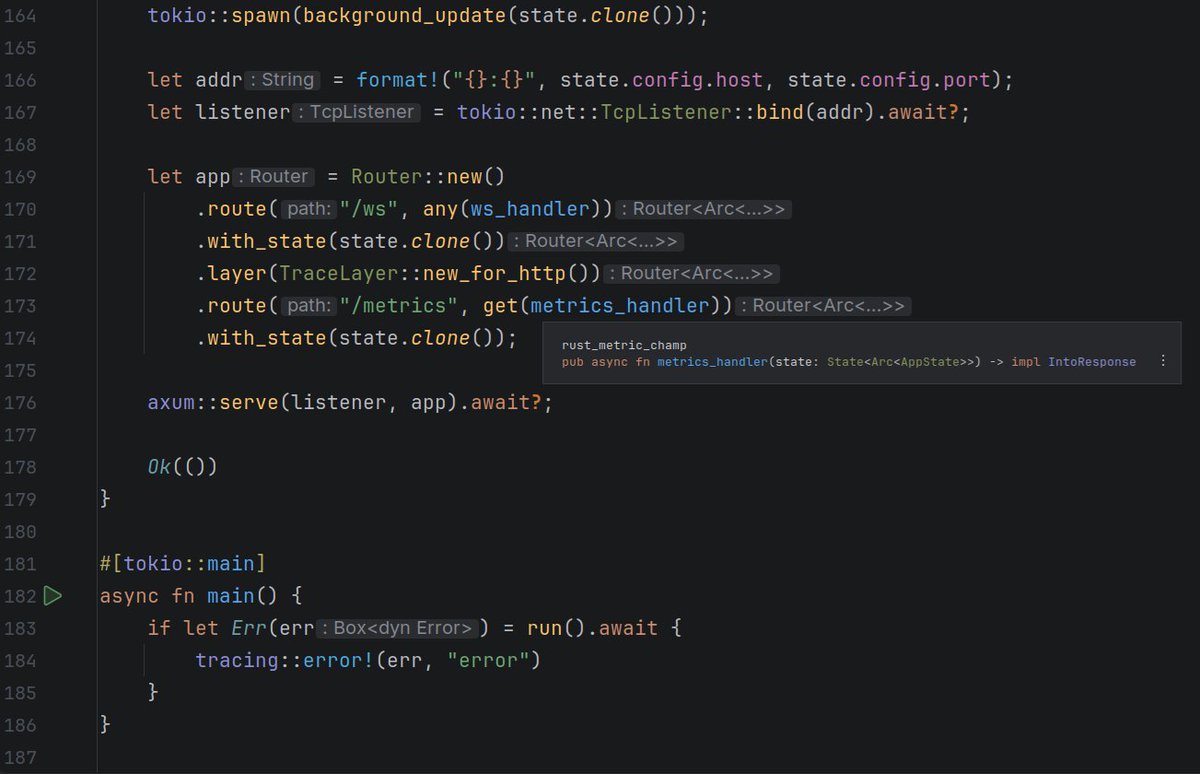Expand the Router<Arc<...>> hint on the /metrics line
Screen dimensions: 1200x774
coord(824,305)
